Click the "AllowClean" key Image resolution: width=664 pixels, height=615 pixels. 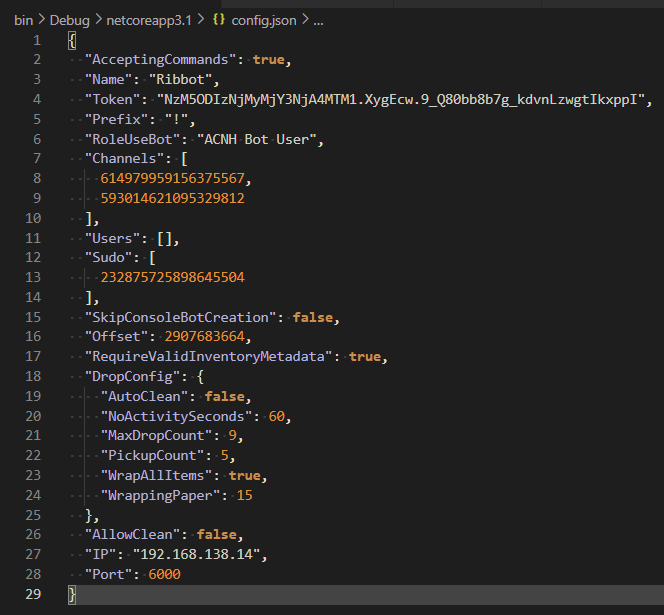coord(133,535)
